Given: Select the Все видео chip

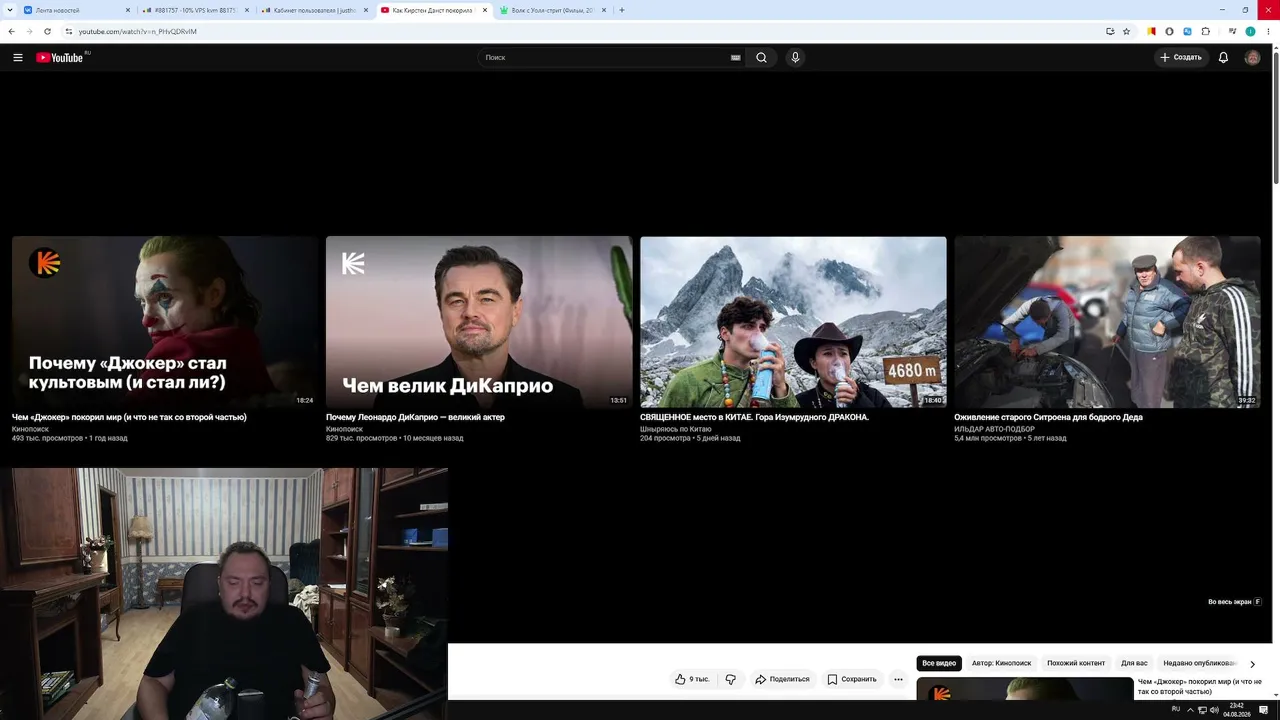Looking at the screenshot, I should tap(939, 663).
